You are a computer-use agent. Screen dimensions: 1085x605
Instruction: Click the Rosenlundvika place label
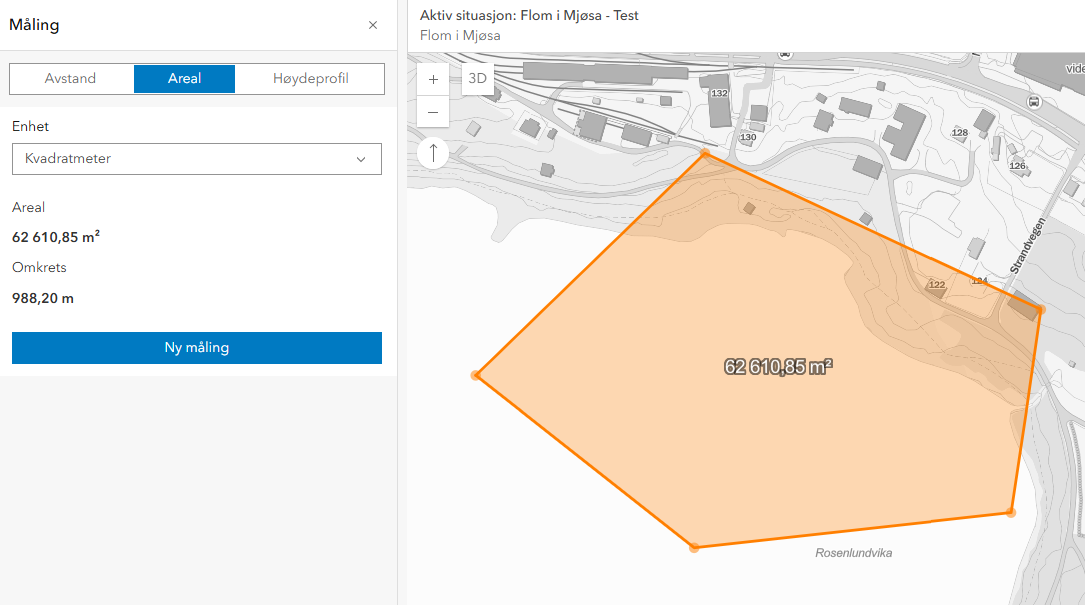[x=853, y=553]
